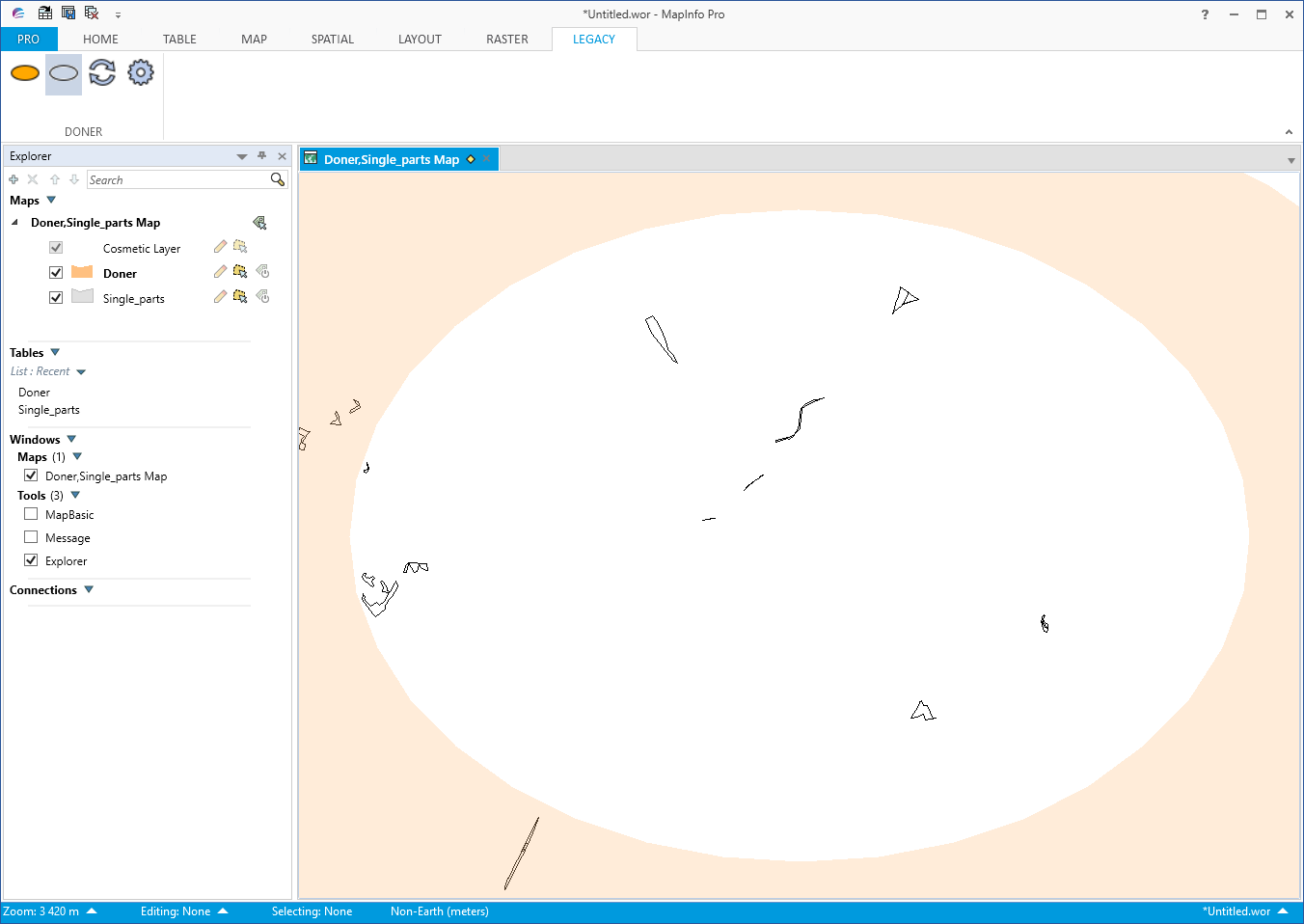The width and height of the screenshot is (1304, 924).
Task: Uncheck the Explorer tool window checkbox
Action: click(x=31, y=560)
